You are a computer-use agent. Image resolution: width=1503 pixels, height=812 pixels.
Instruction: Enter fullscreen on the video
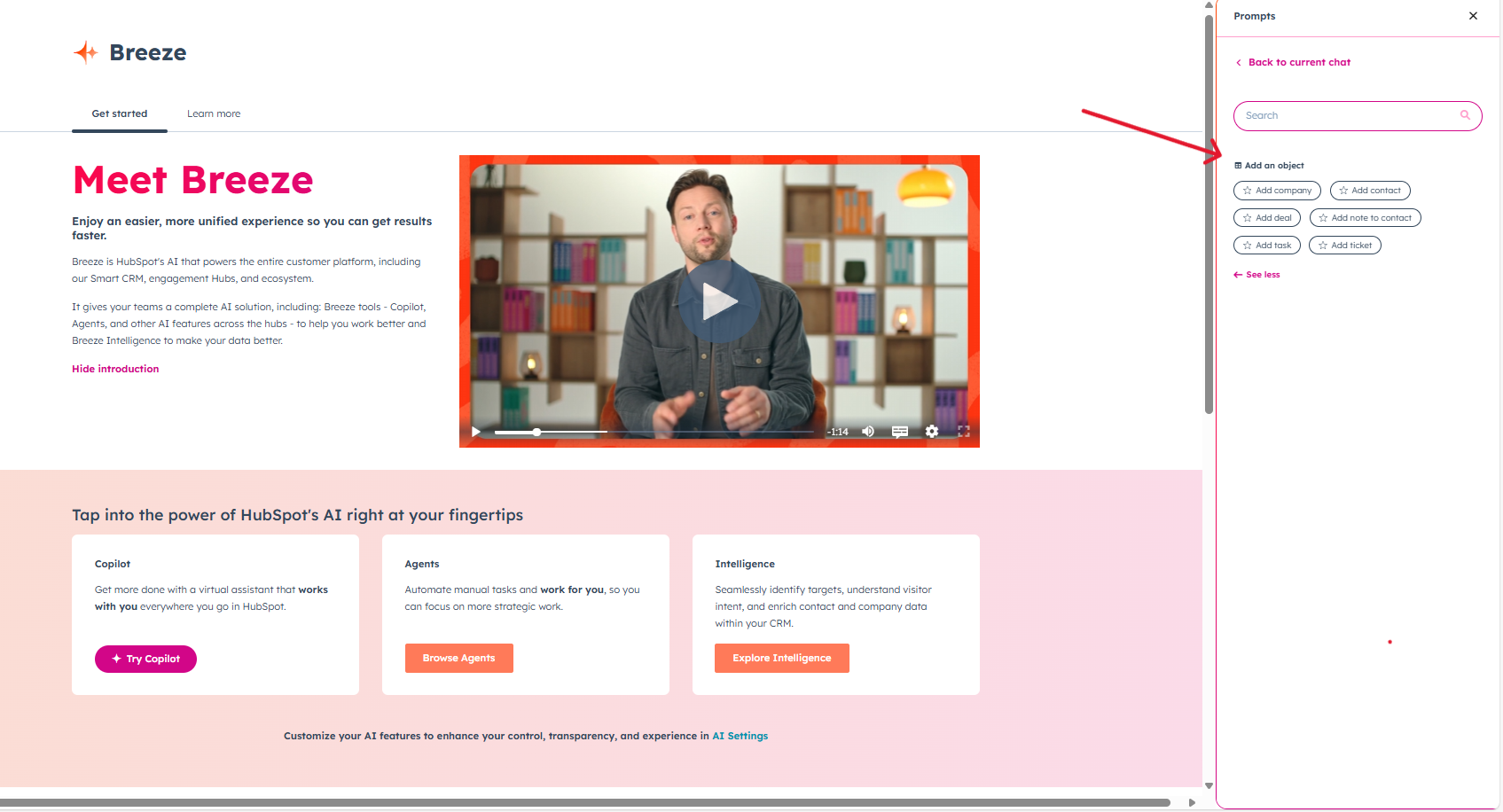(x=964, y=432)
